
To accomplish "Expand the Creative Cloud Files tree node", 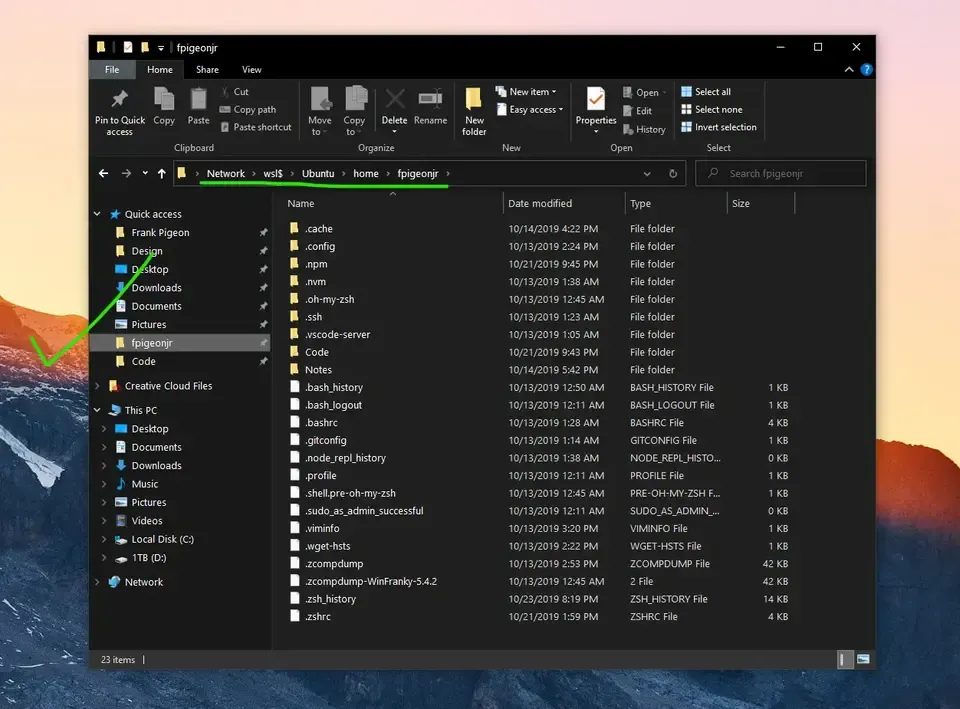I will 98,386.
